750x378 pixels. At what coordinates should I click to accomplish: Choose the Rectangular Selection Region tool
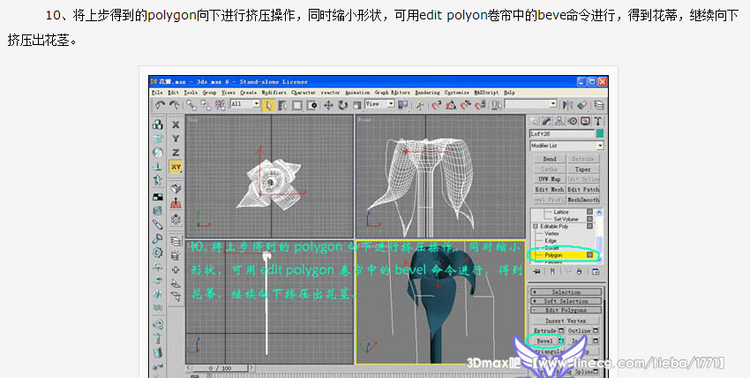click(297, 105)
